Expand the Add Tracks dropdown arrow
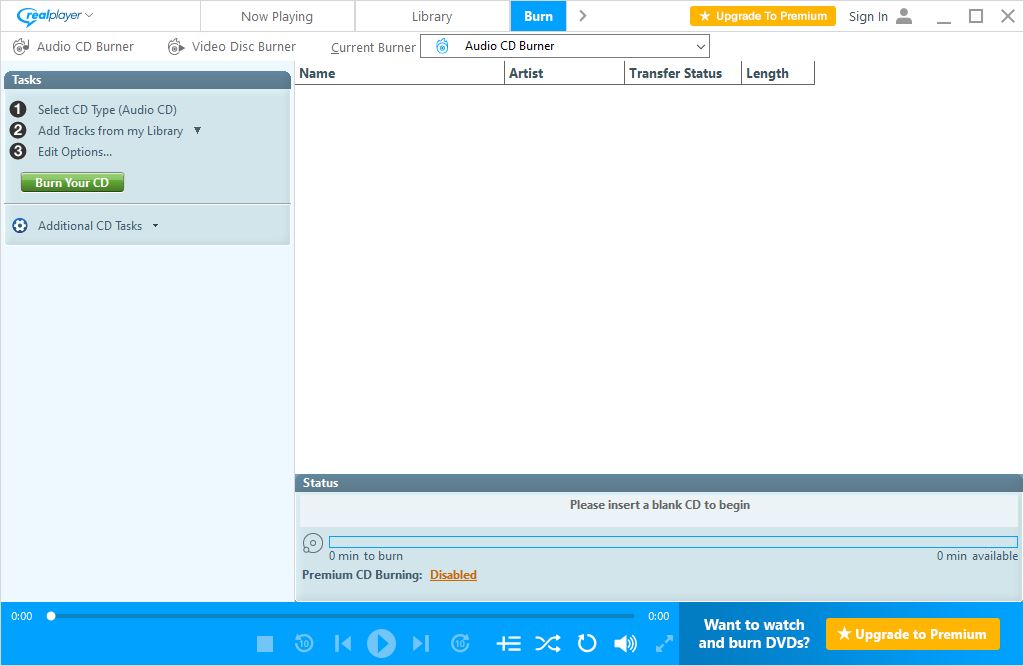This screenshot has height=666, width=1024. (197, 131)
